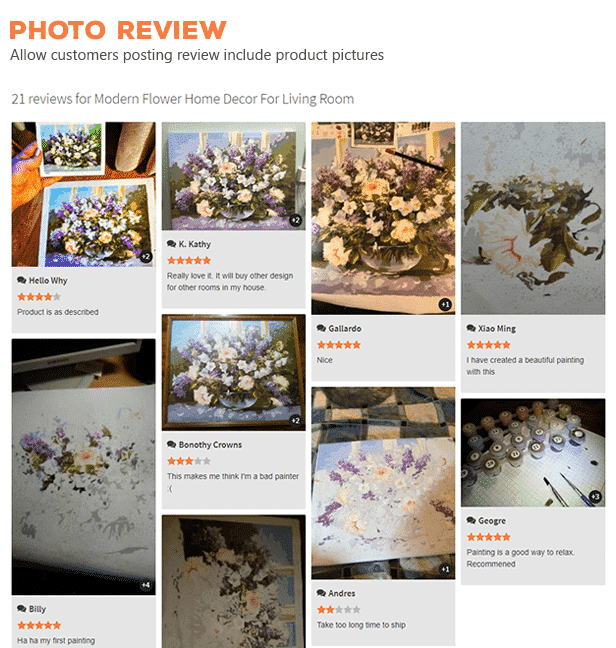Open Billy's partially painted canvas photo
The width and height of the screenshot is (616, 648).
coord(83,467)
